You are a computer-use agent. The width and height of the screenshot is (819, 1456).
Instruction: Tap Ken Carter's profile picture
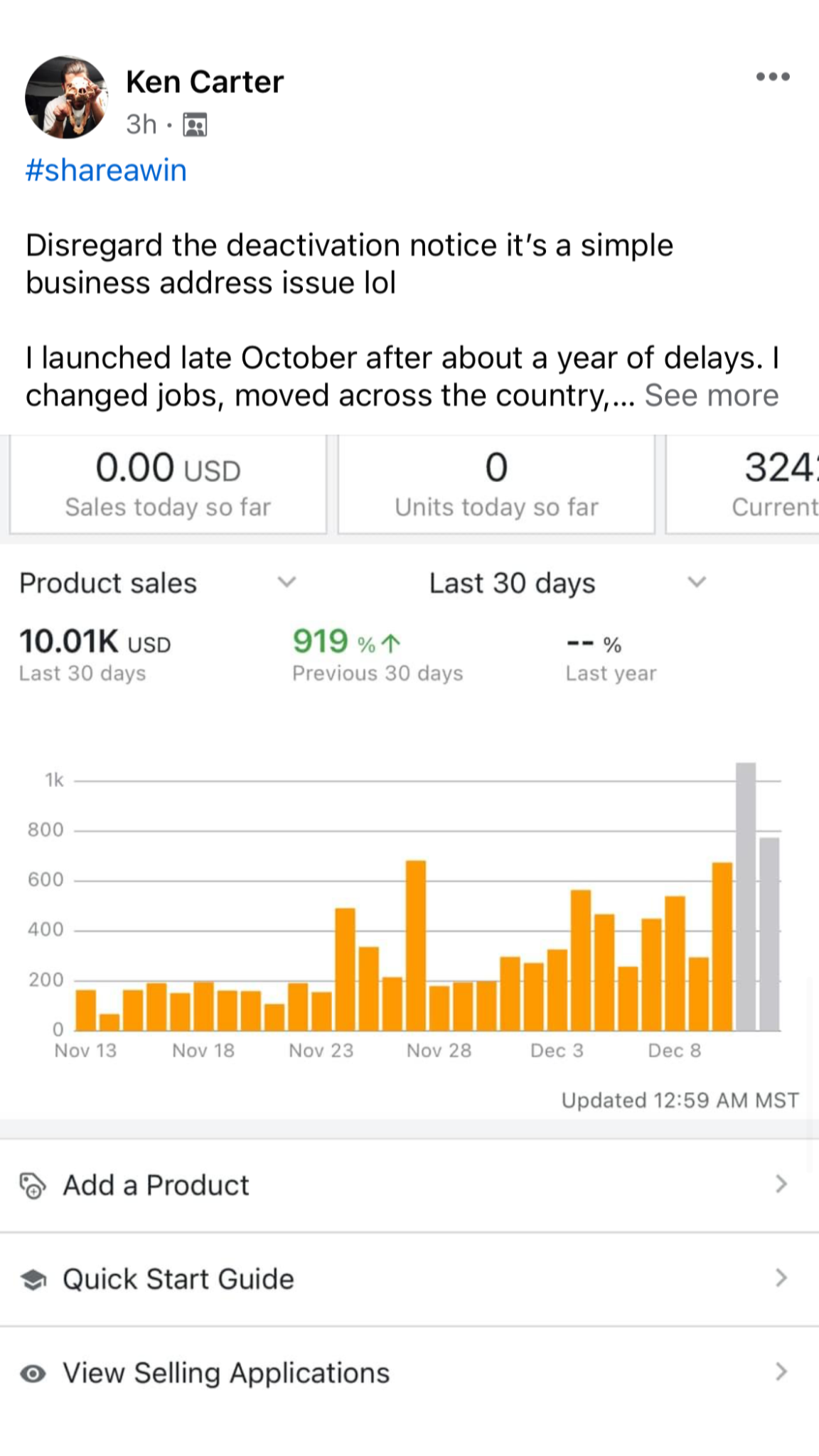tap(66, 97)
